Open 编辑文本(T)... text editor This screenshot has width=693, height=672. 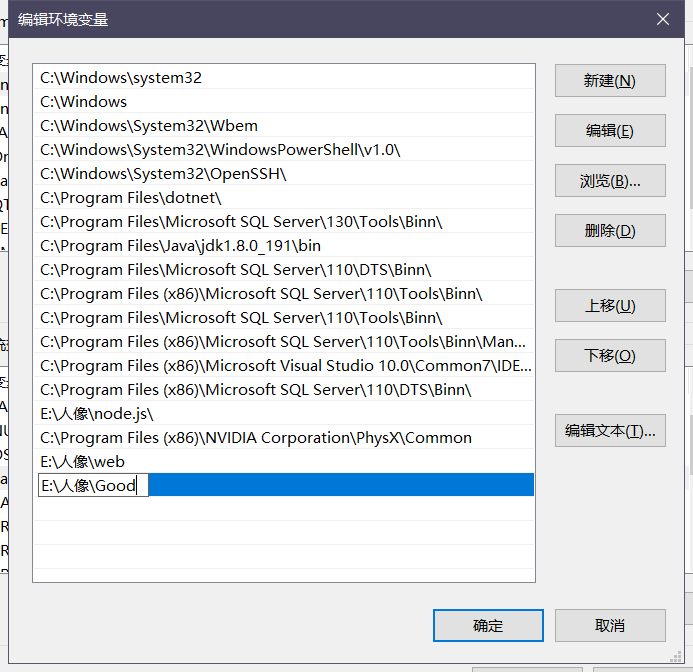(x=610, y=430)
